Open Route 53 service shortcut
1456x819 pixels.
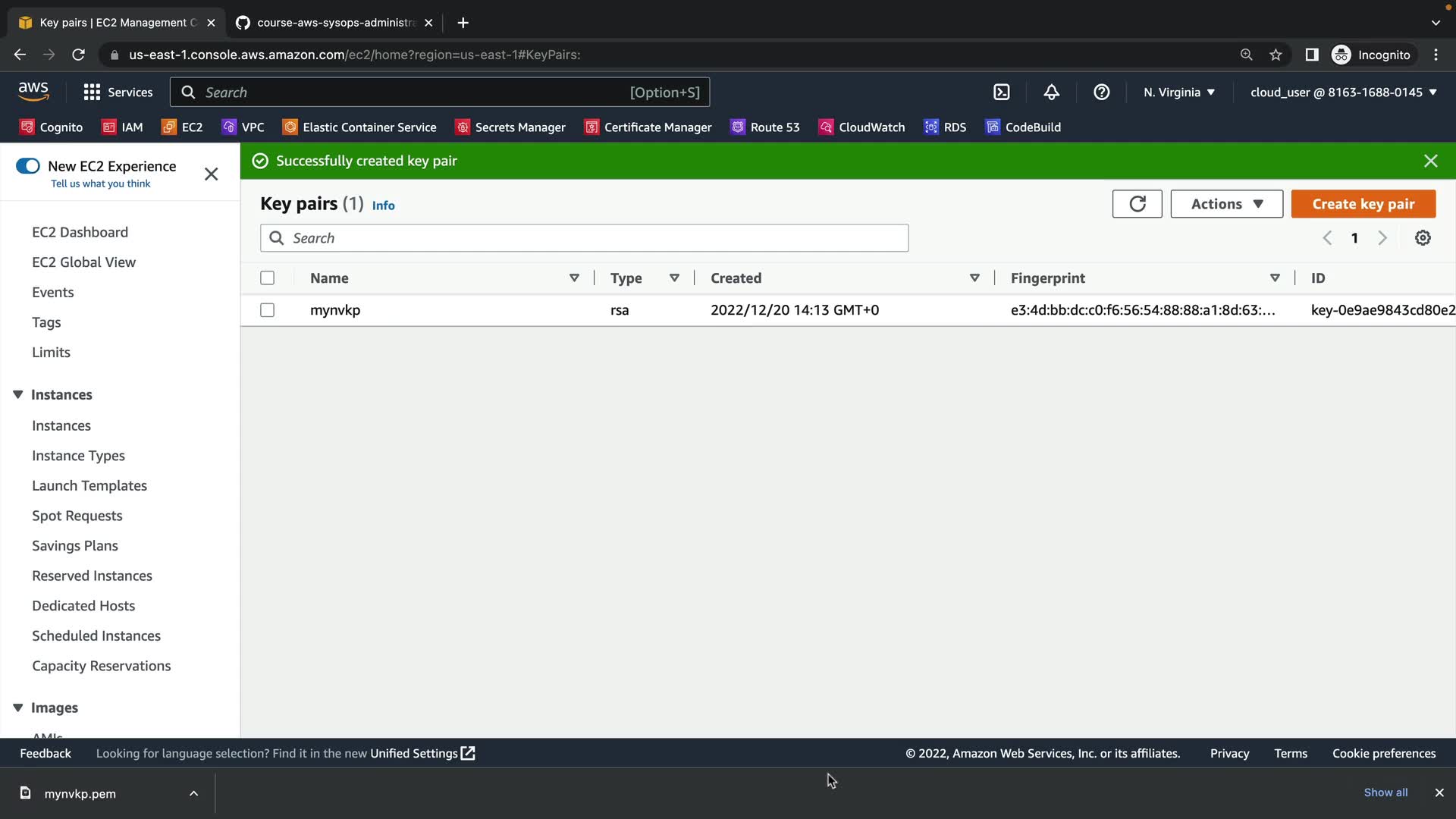click(765, 127)
